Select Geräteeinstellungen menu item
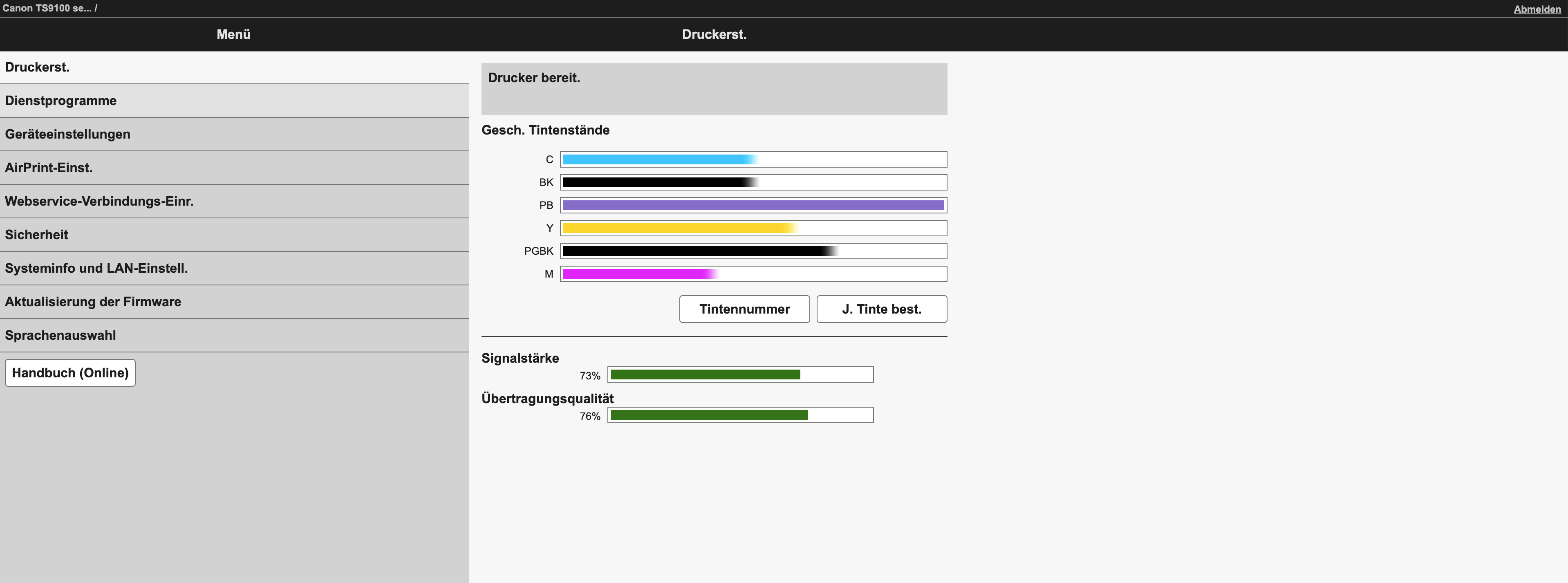 pyautogui.click(x=234, y=134)
